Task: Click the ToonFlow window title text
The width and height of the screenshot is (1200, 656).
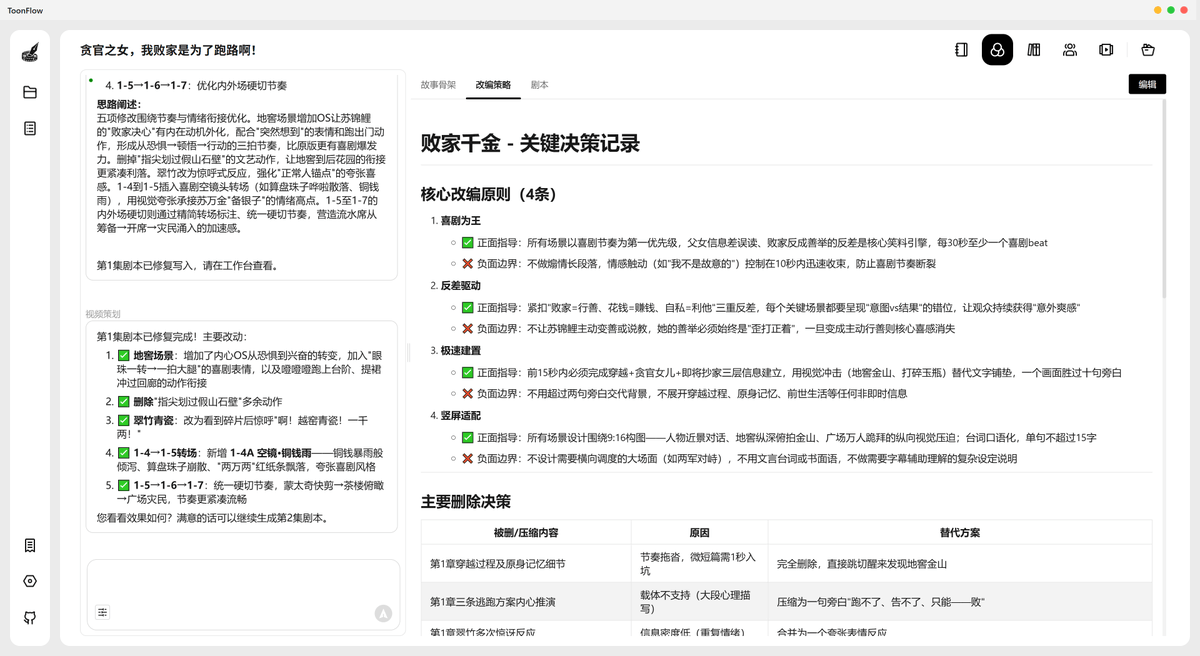Action: pyautogui.click(x=25, y=10)
